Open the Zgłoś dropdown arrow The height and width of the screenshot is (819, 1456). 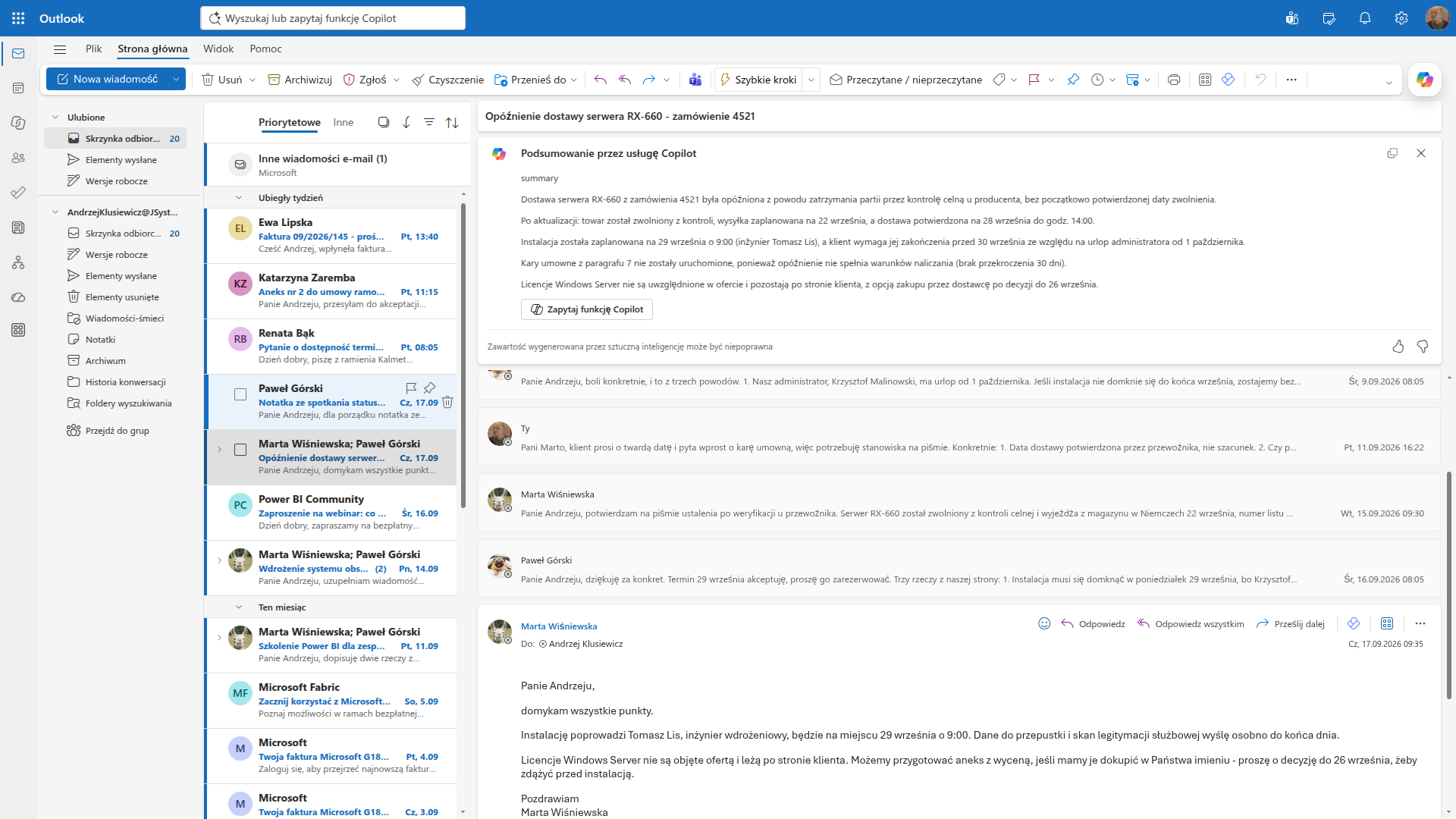pyautogui.click(x=396, y=80)
